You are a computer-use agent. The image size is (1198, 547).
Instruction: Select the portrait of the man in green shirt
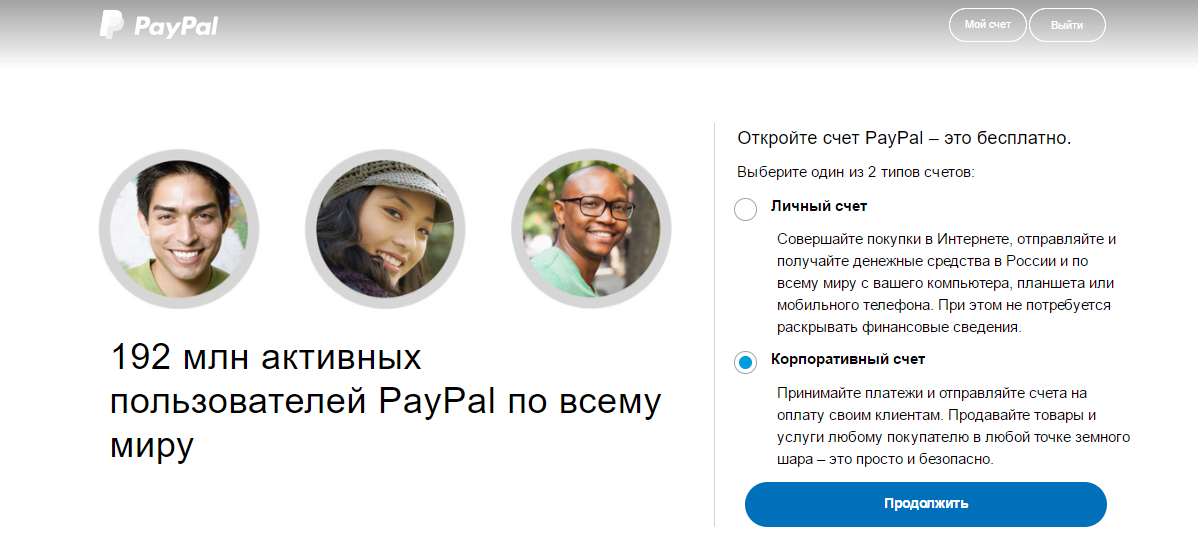tap(179, 229)
